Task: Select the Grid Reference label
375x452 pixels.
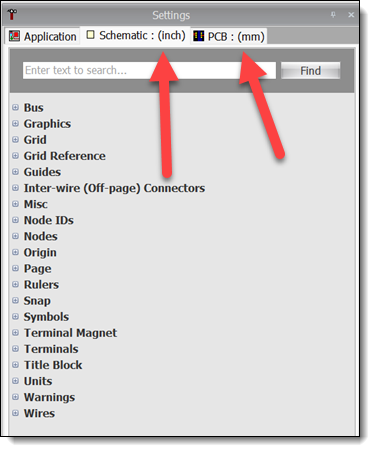Action: pos(65,156)
